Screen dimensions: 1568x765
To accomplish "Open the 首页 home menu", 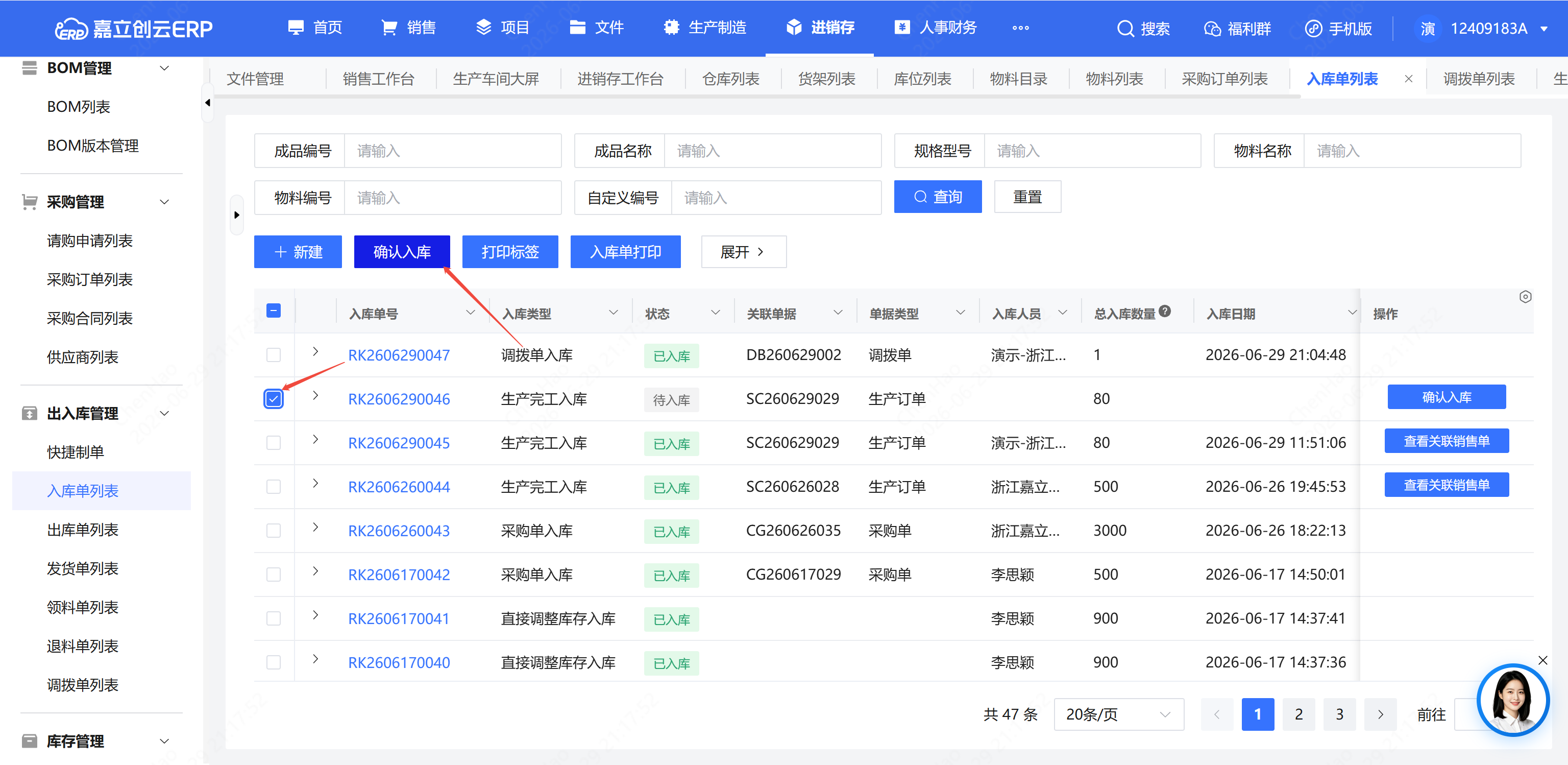I will (315, 28).
